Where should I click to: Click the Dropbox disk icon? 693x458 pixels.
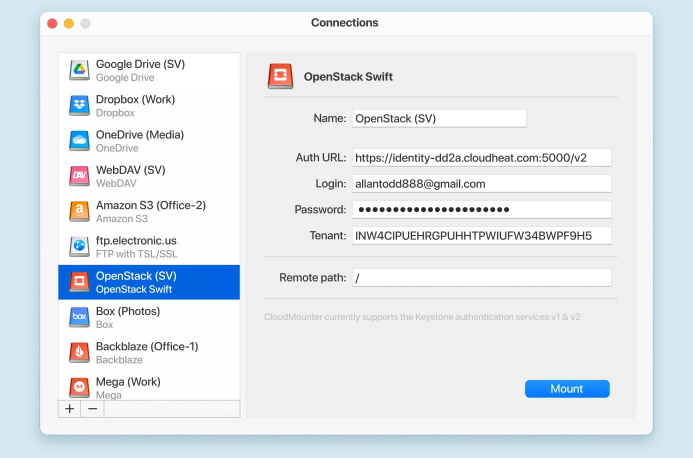click(80, 105)
